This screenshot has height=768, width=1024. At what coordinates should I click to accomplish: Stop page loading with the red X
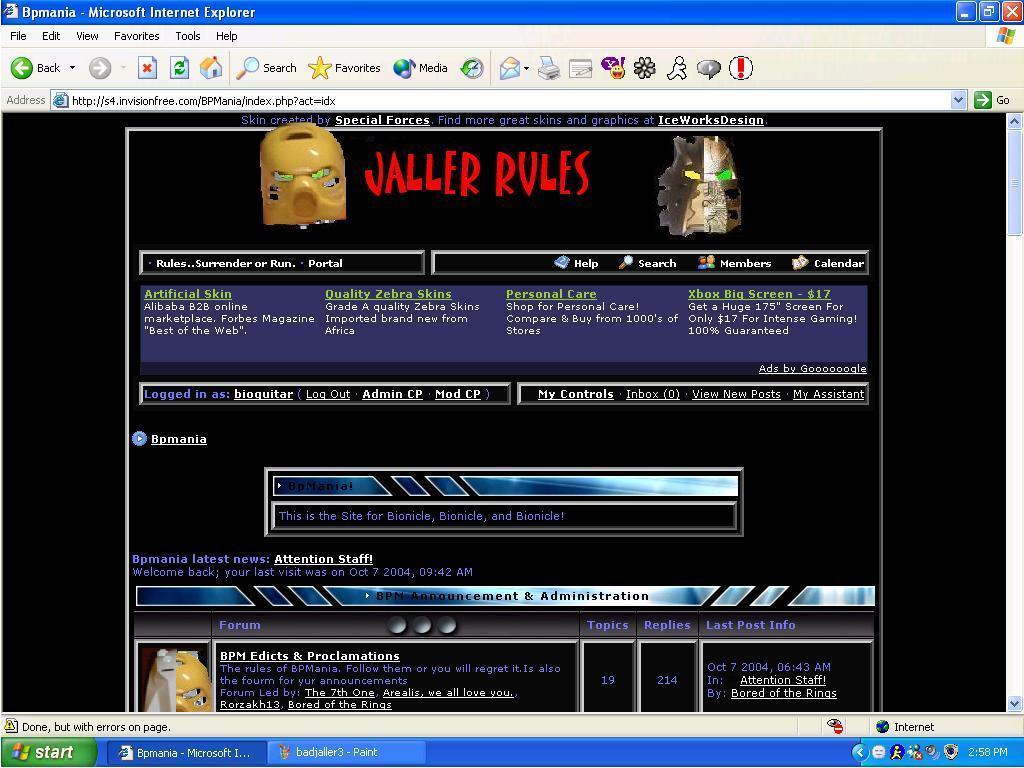coord(148,68)
